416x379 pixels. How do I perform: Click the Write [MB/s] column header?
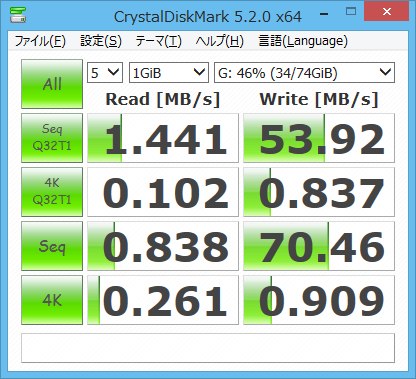tap(319, 99)
